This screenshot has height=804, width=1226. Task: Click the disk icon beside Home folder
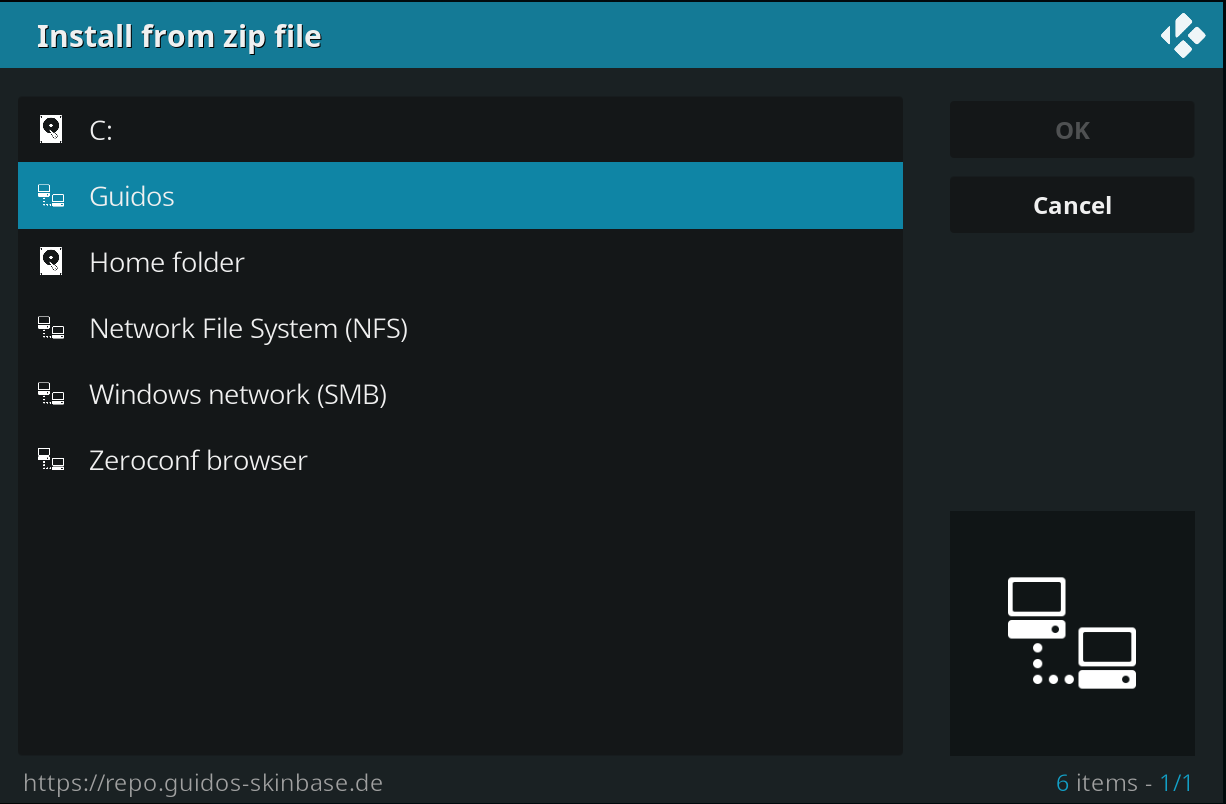(51, 262)
